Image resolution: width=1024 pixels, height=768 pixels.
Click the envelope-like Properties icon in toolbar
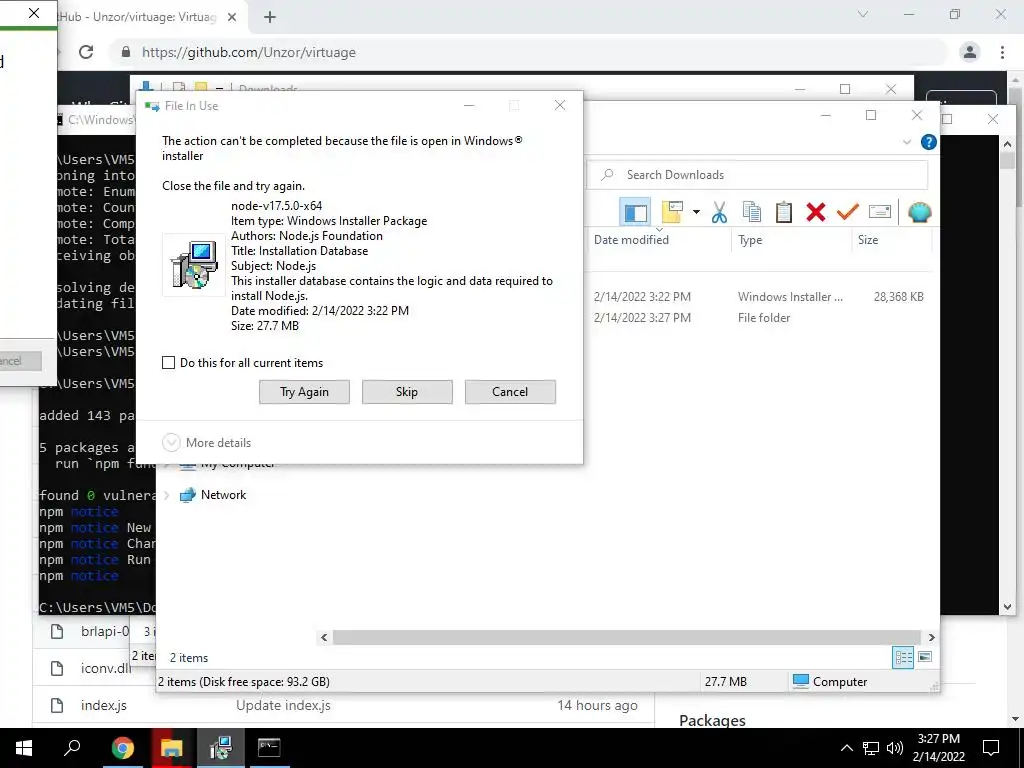(880, 212)
